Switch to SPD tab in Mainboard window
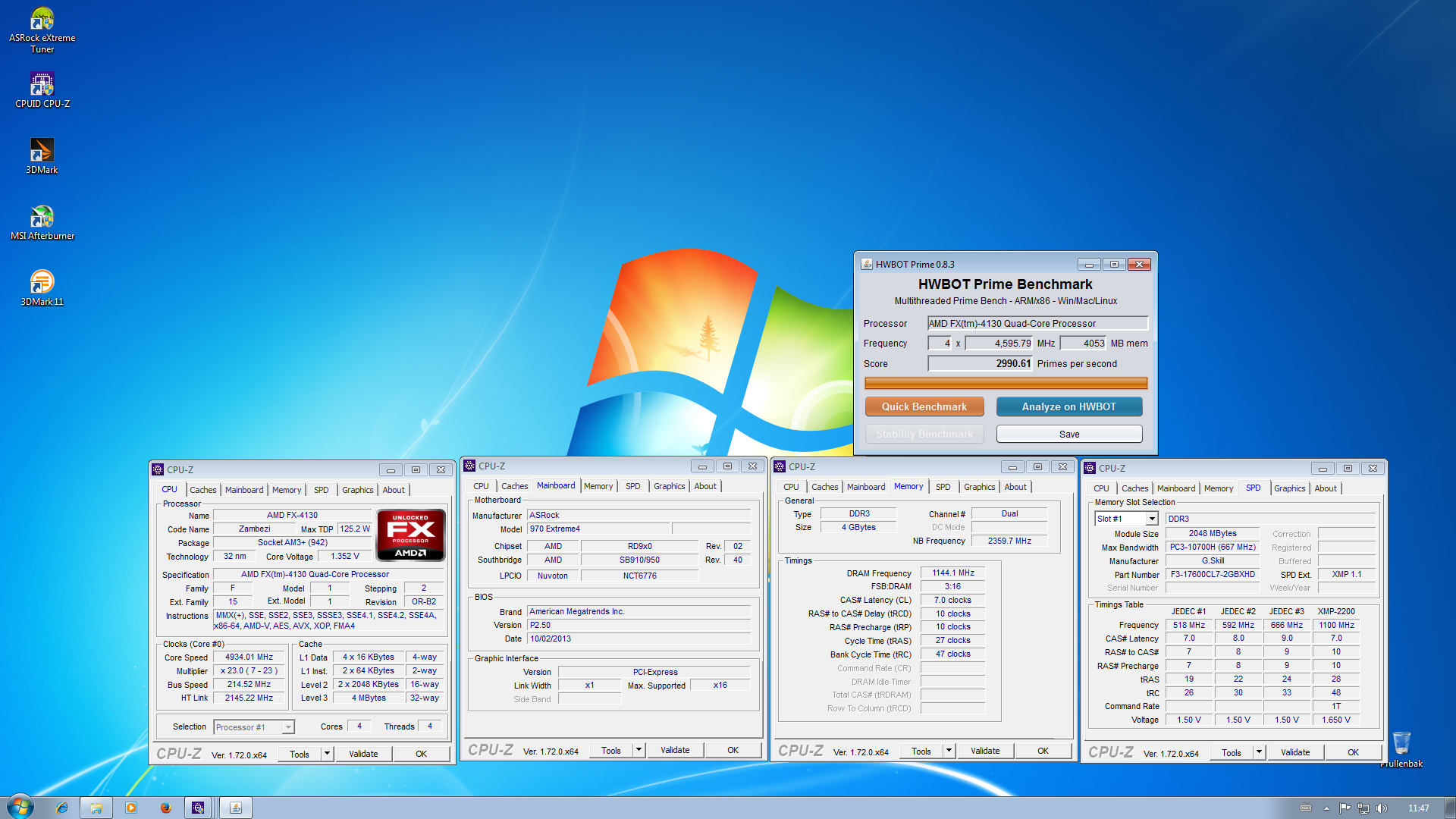Viewport: 1456px width, 819px height. click(633, 486)
